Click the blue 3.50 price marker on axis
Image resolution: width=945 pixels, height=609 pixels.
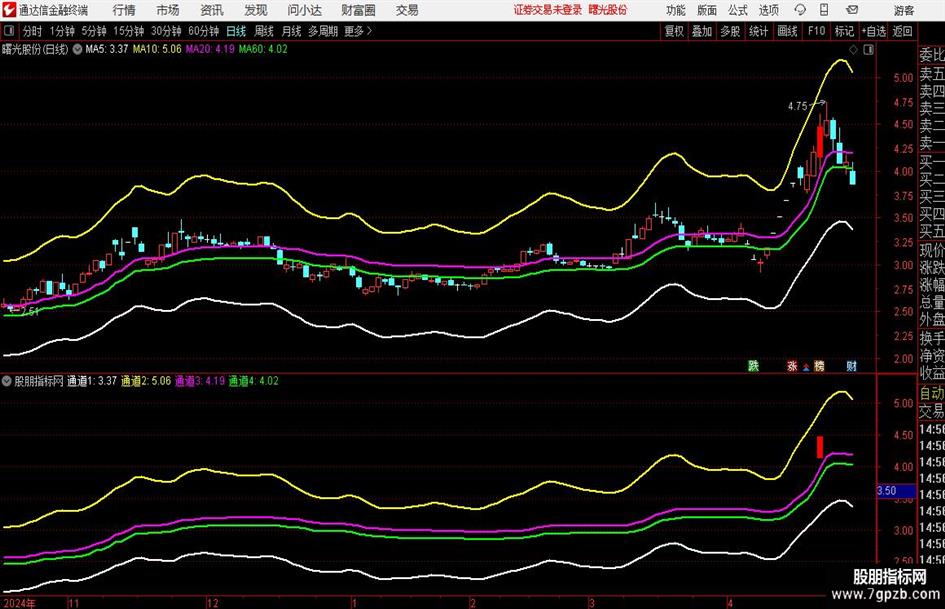(x=896, y=491)
